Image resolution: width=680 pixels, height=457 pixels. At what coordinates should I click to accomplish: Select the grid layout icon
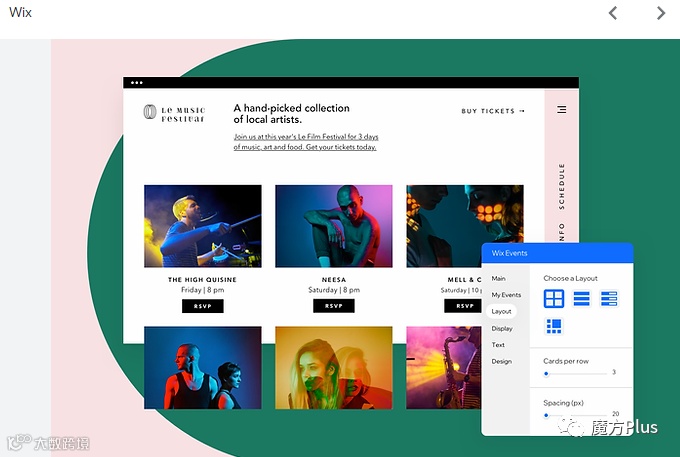click(554, 299)
